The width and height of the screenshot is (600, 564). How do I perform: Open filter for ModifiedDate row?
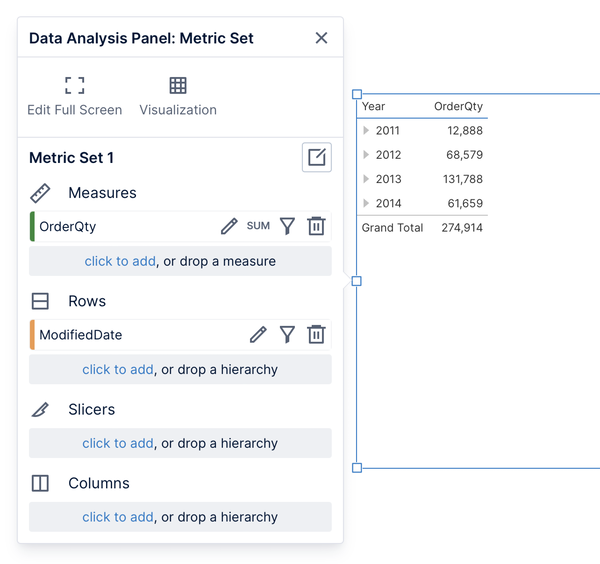pos(287,334)
